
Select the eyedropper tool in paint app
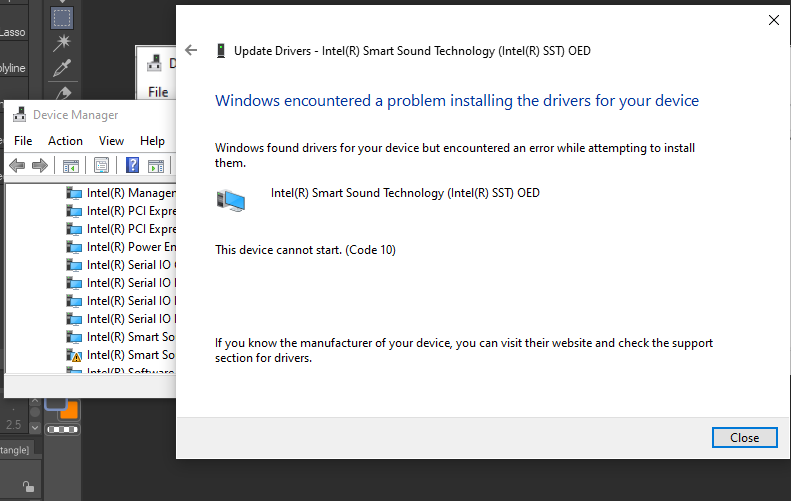(62, 68)
